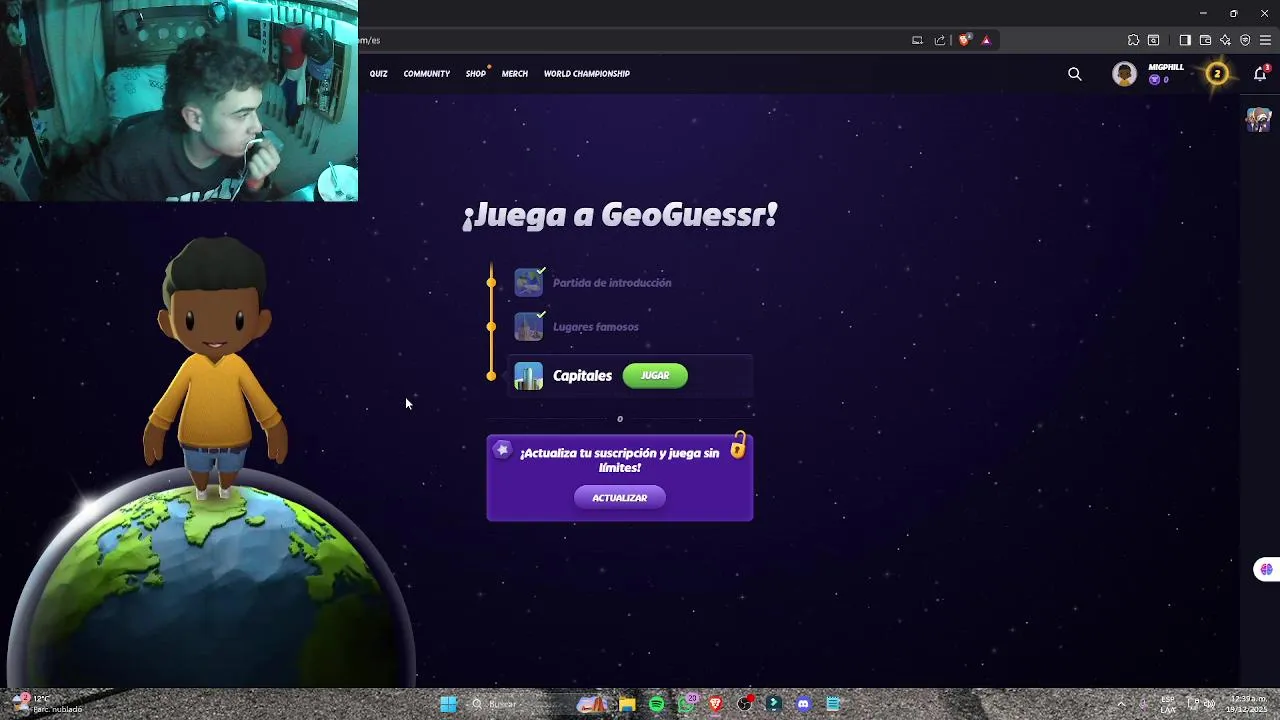The width and height of the screenshot is (1280, 720).
Task: Click the Partida de introducción map thumbnail
Action: 528,283
